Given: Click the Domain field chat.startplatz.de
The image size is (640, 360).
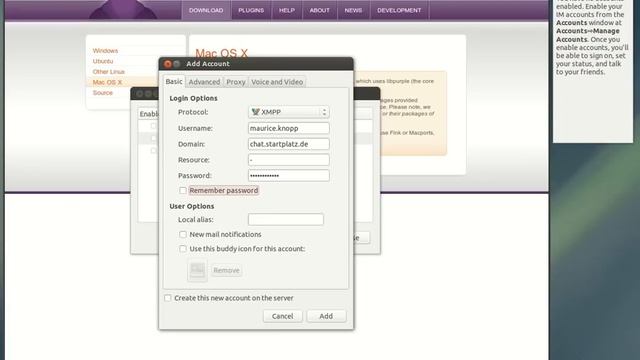Looking at the screenshot, I should tap(289, 144).
